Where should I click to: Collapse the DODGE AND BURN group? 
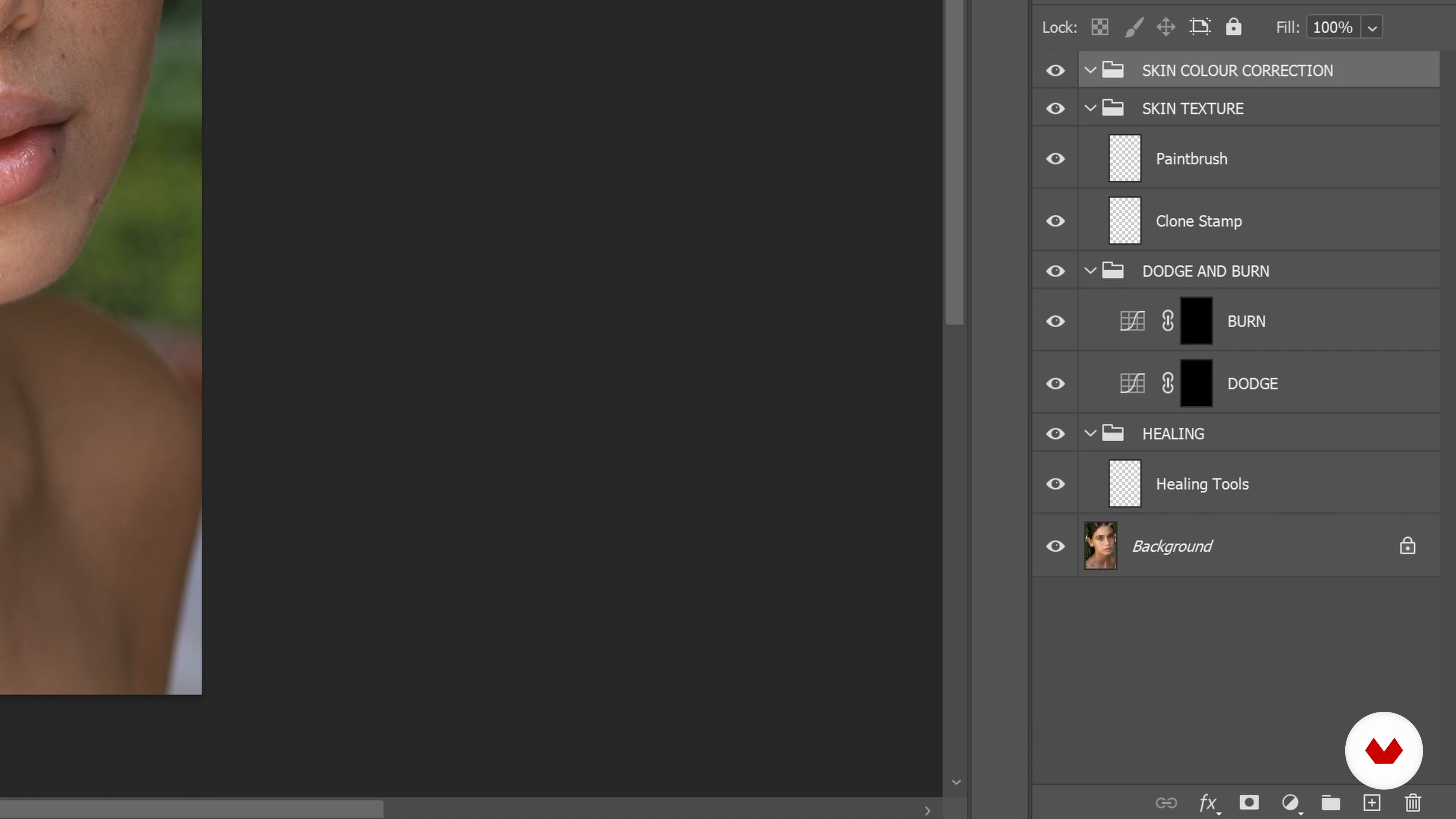pos(1090,271)
